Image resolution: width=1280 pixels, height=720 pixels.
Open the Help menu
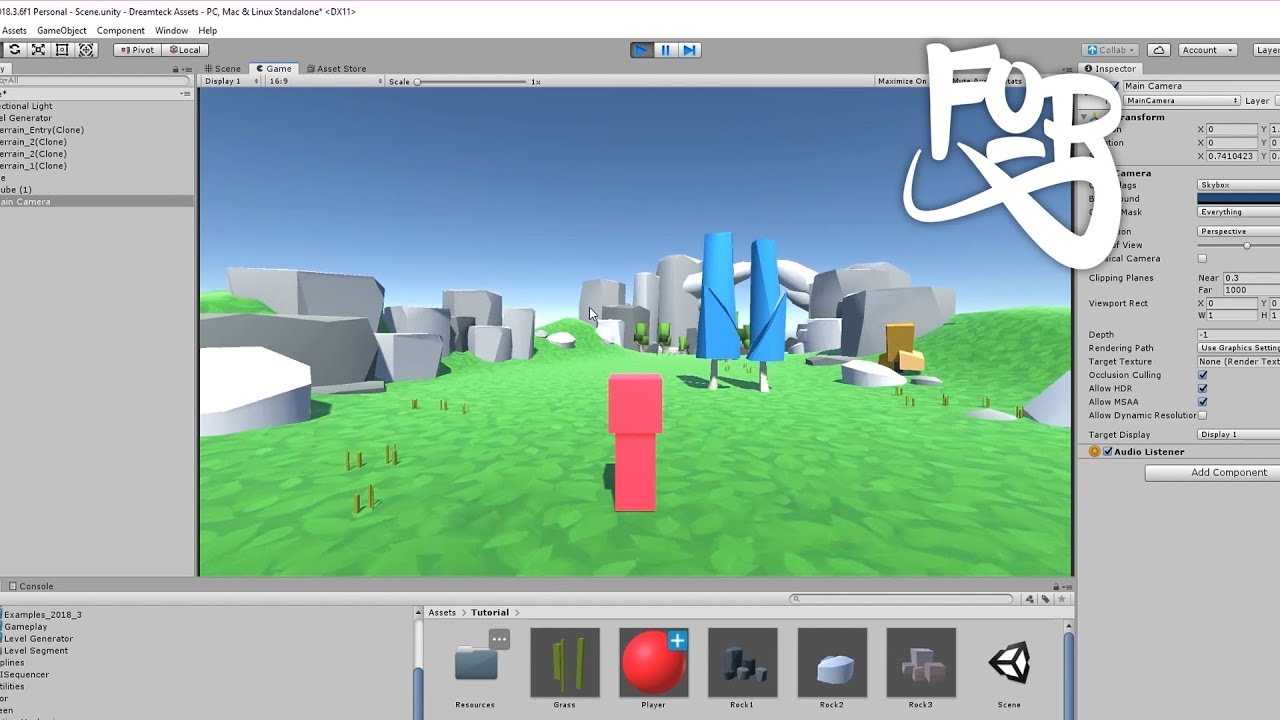(208, 31)
